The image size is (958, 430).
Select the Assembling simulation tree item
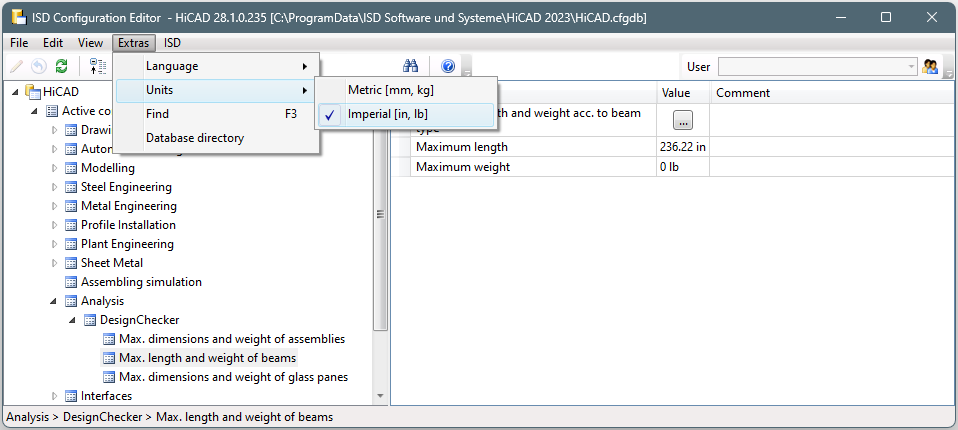point(141,282)
